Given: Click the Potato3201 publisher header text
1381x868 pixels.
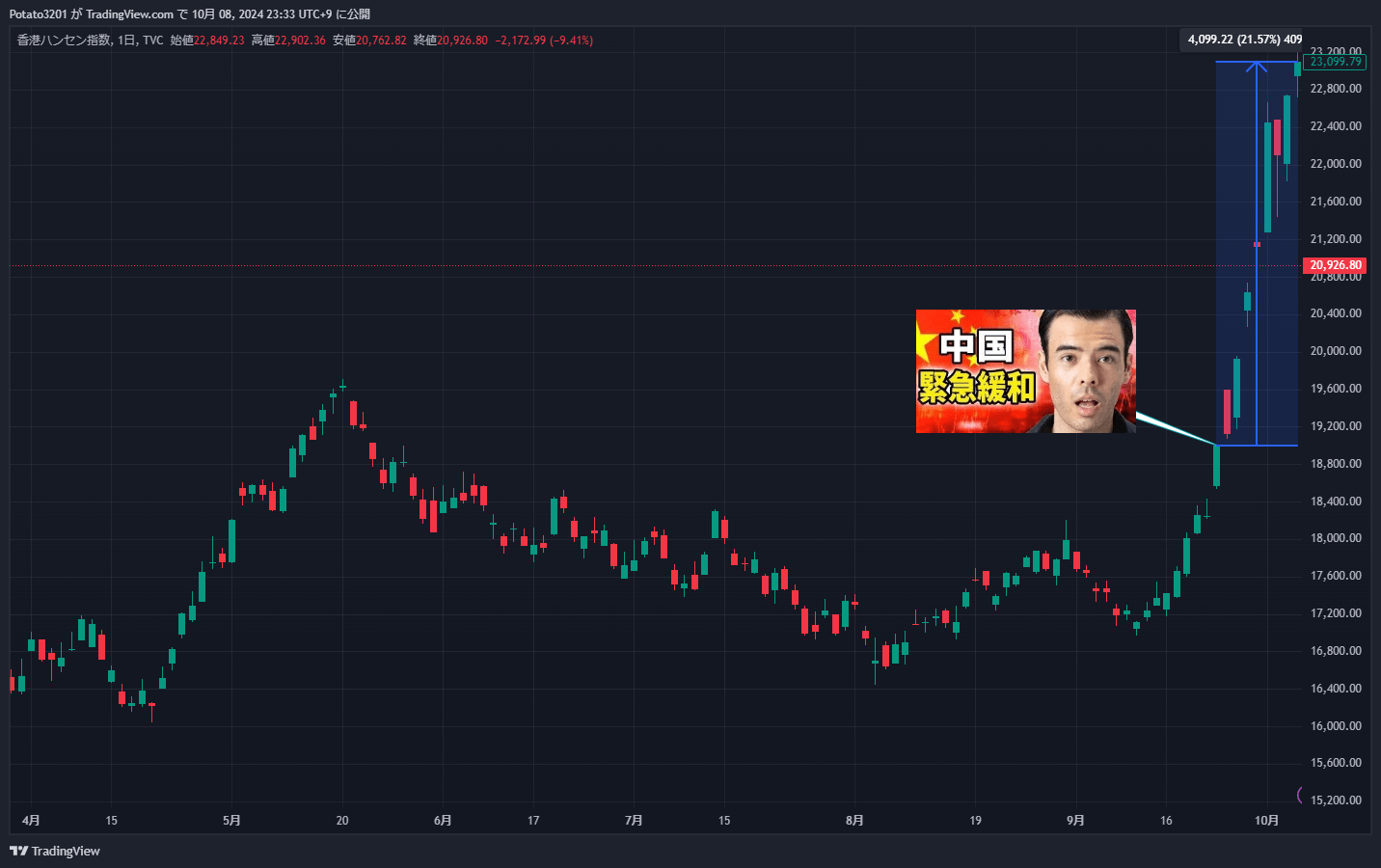Looking at the screenshot, I should coord(39,14).
